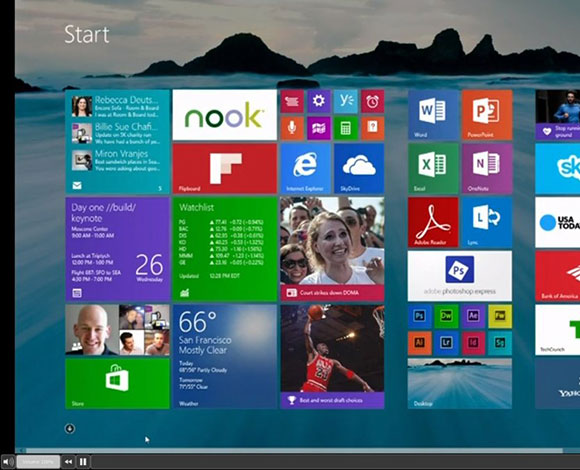Open the Finance Watchlist tile
The width and height of the screenshot is (580, 470).
225,249
